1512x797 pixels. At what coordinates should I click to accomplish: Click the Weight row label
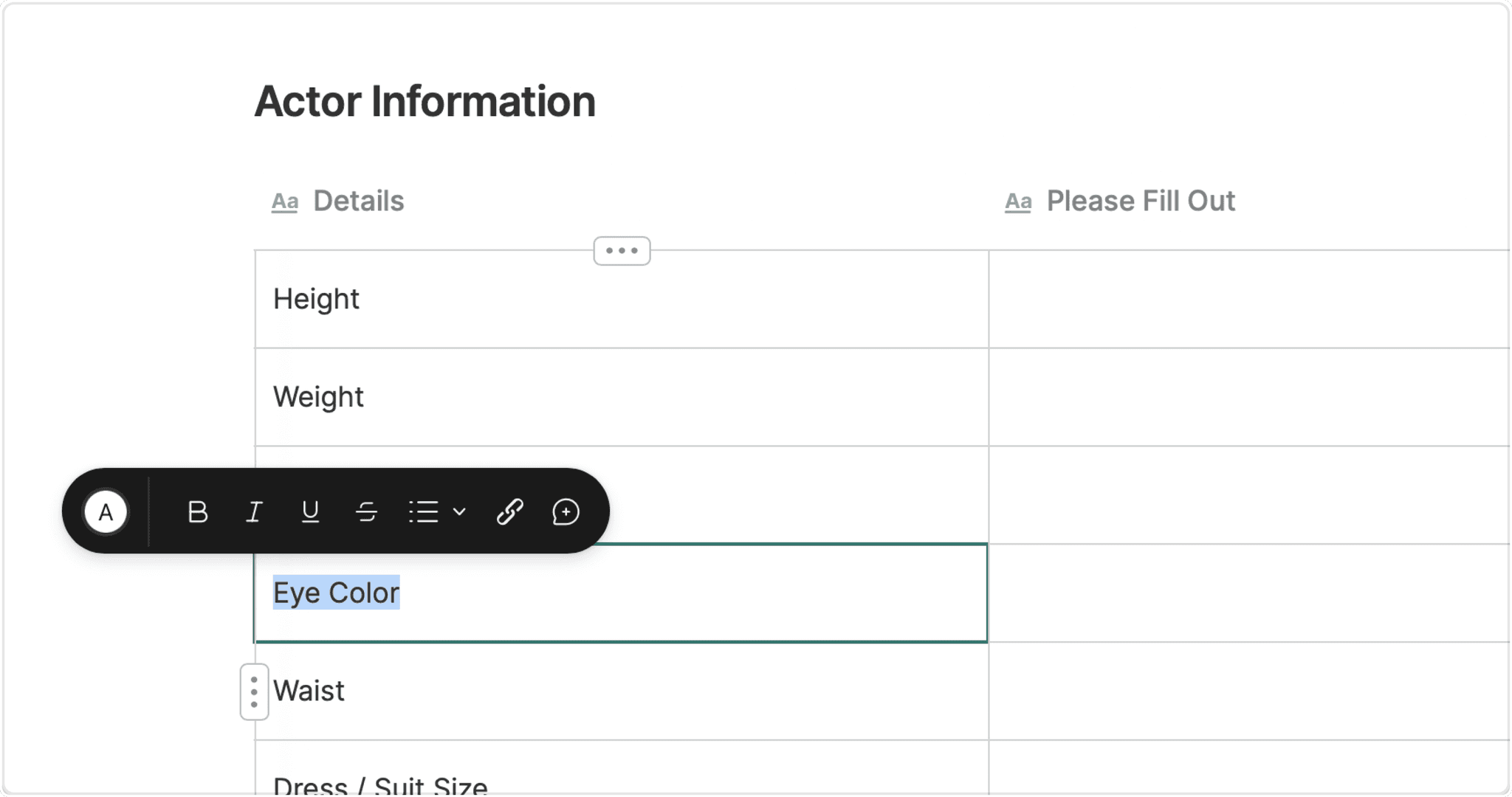[x=318, y=396]
